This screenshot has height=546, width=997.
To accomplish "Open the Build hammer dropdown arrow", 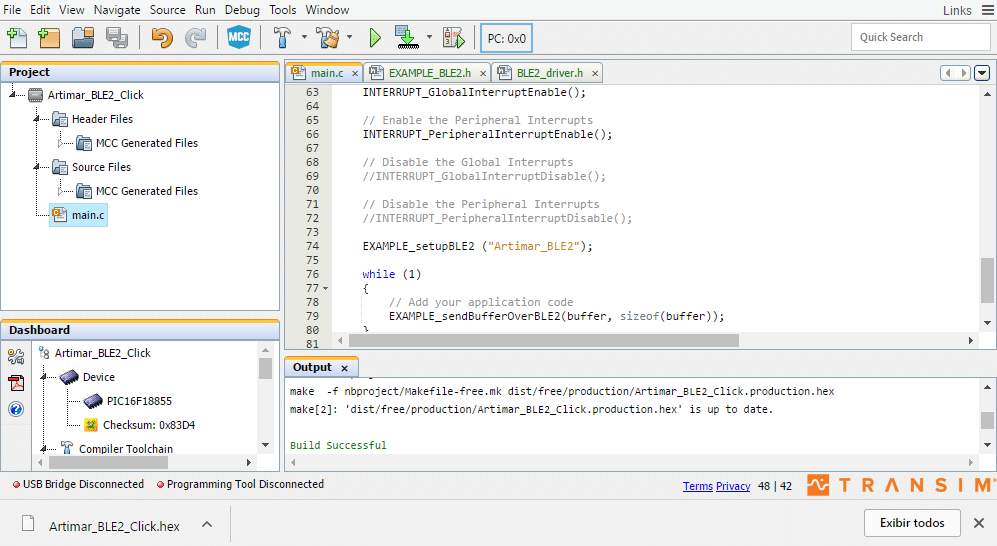I will click(304, 37).
